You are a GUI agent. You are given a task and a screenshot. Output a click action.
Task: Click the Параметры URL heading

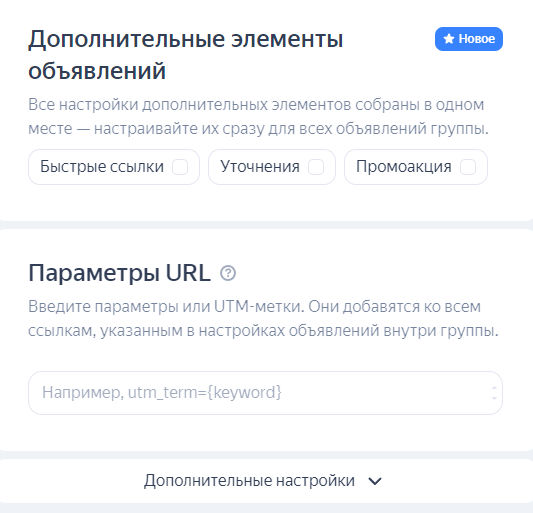pyautogui.click(x=120, y=273)
